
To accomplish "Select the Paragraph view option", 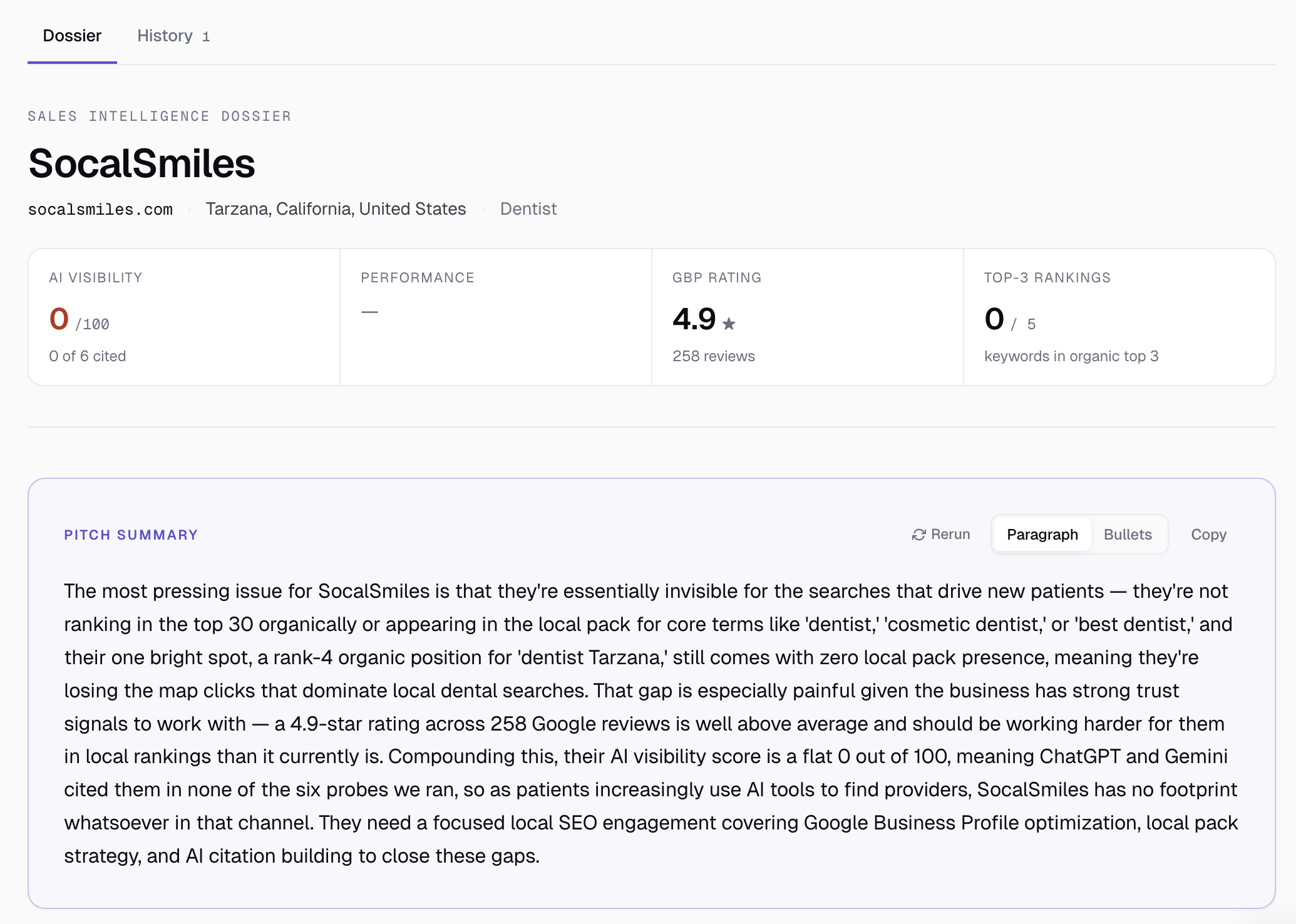I will click(1041, 534).
